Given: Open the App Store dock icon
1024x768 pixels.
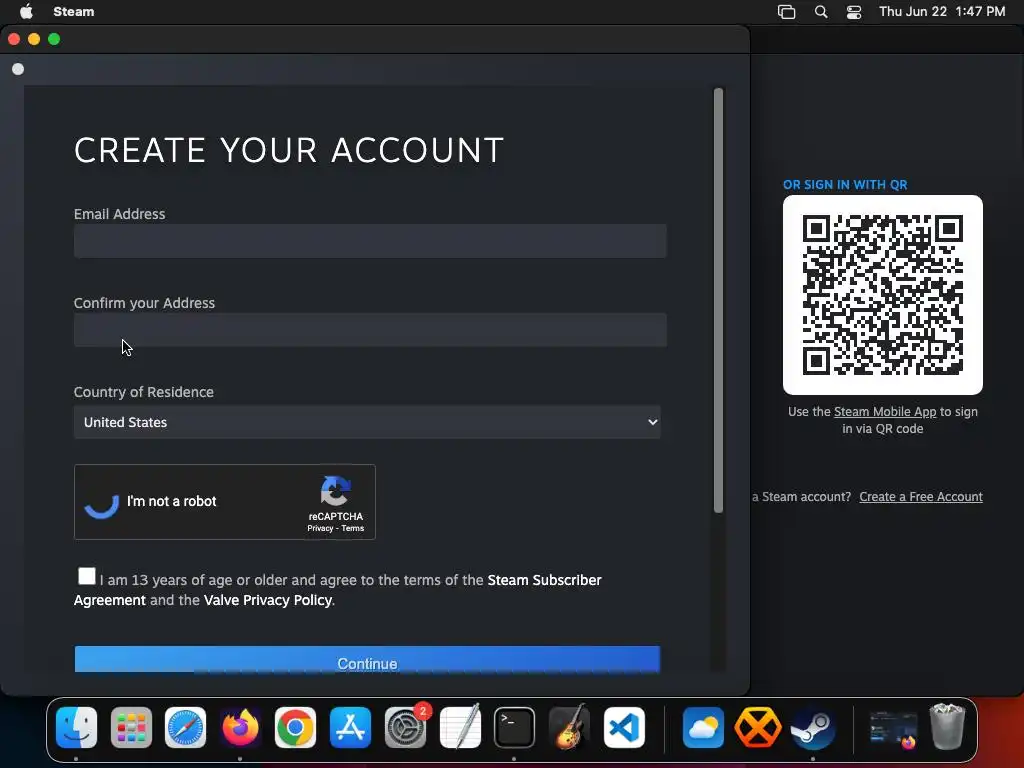Looking at the screenshot, I should [350, 728].
